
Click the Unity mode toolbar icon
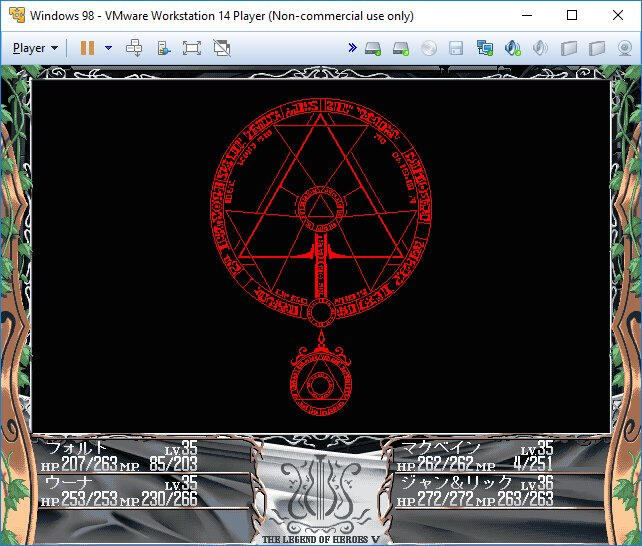click(164, 48)
